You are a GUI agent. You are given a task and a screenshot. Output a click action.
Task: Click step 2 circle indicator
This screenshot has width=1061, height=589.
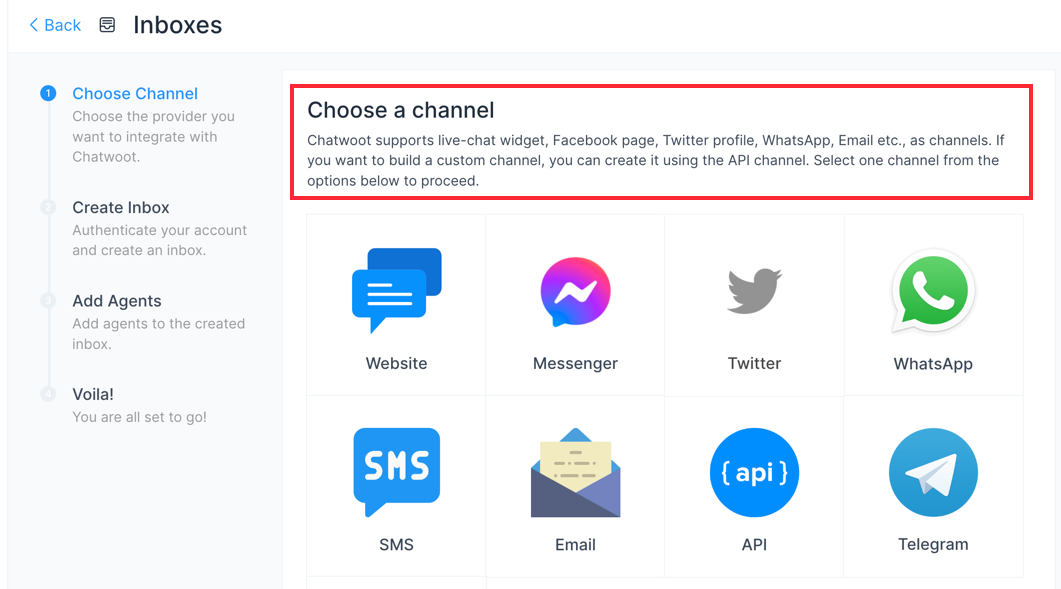(x=48, y=207)
